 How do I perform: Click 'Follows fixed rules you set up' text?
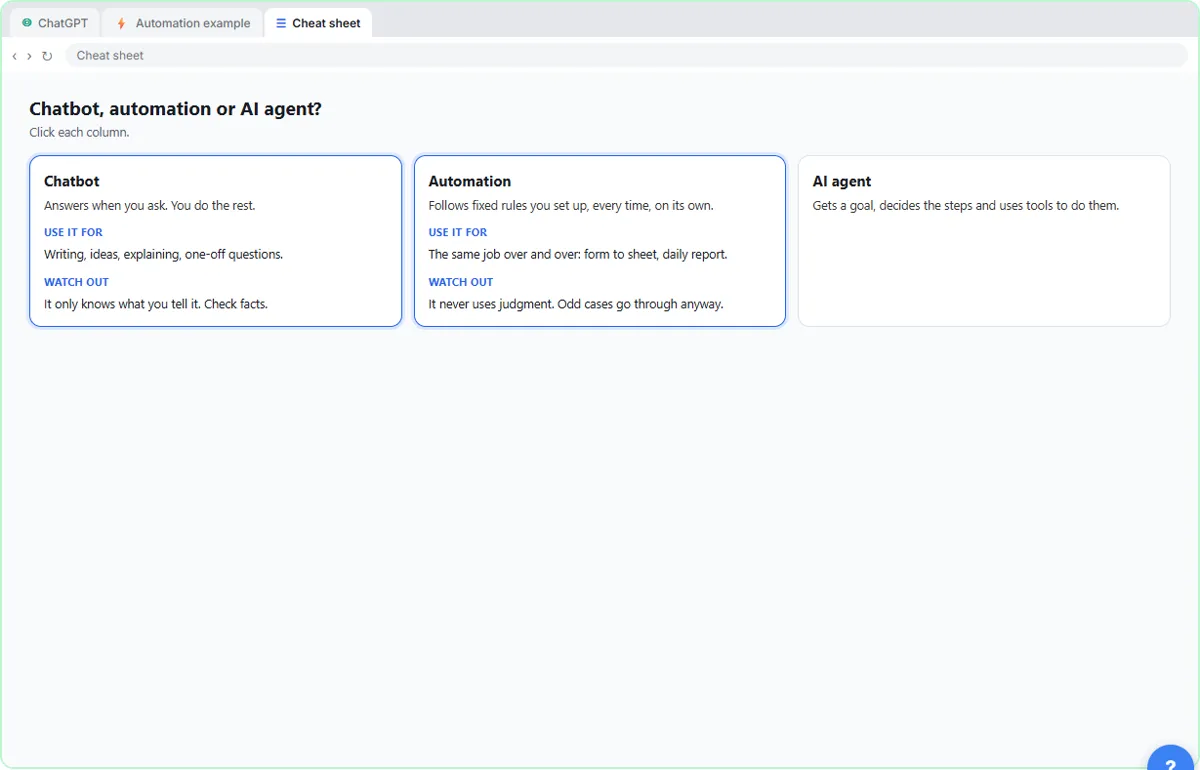point(571,206)
